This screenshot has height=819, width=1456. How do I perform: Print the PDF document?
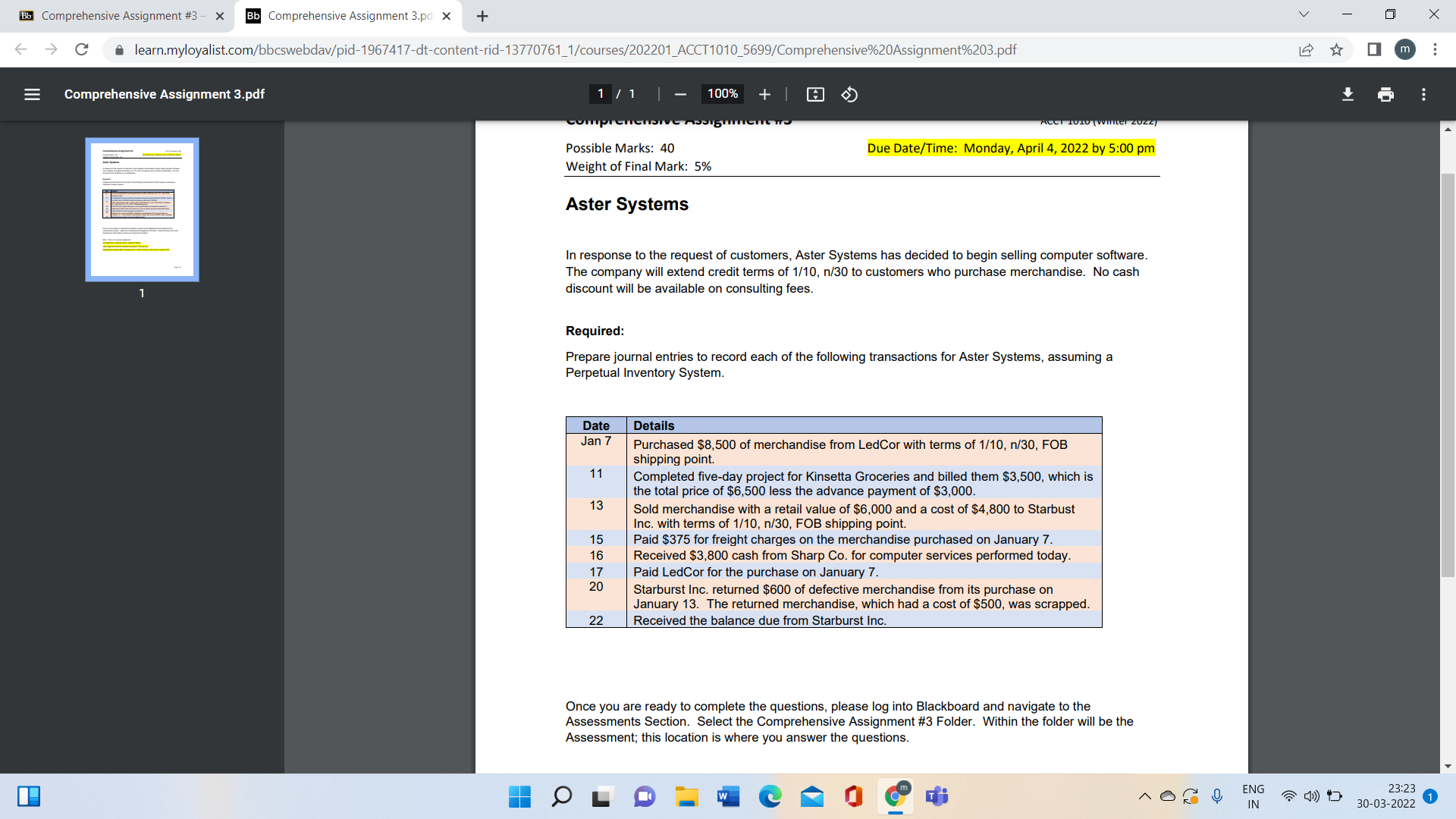pyautogui.click(x=1385, y=94)
